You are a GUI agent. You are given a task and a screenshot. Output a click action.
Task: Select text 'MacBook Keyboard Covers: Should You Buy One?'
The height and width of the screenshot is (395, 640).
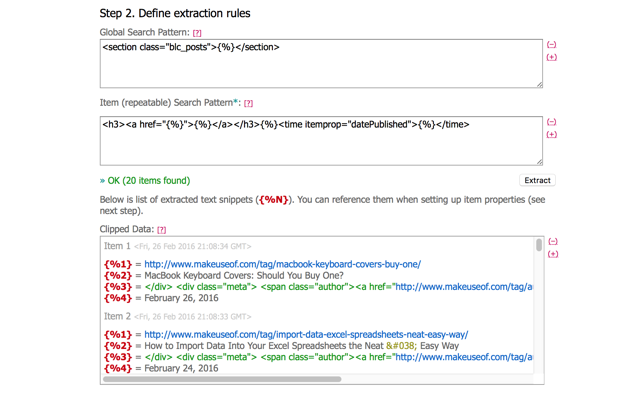pyautogui.click(x=244, y=275)
